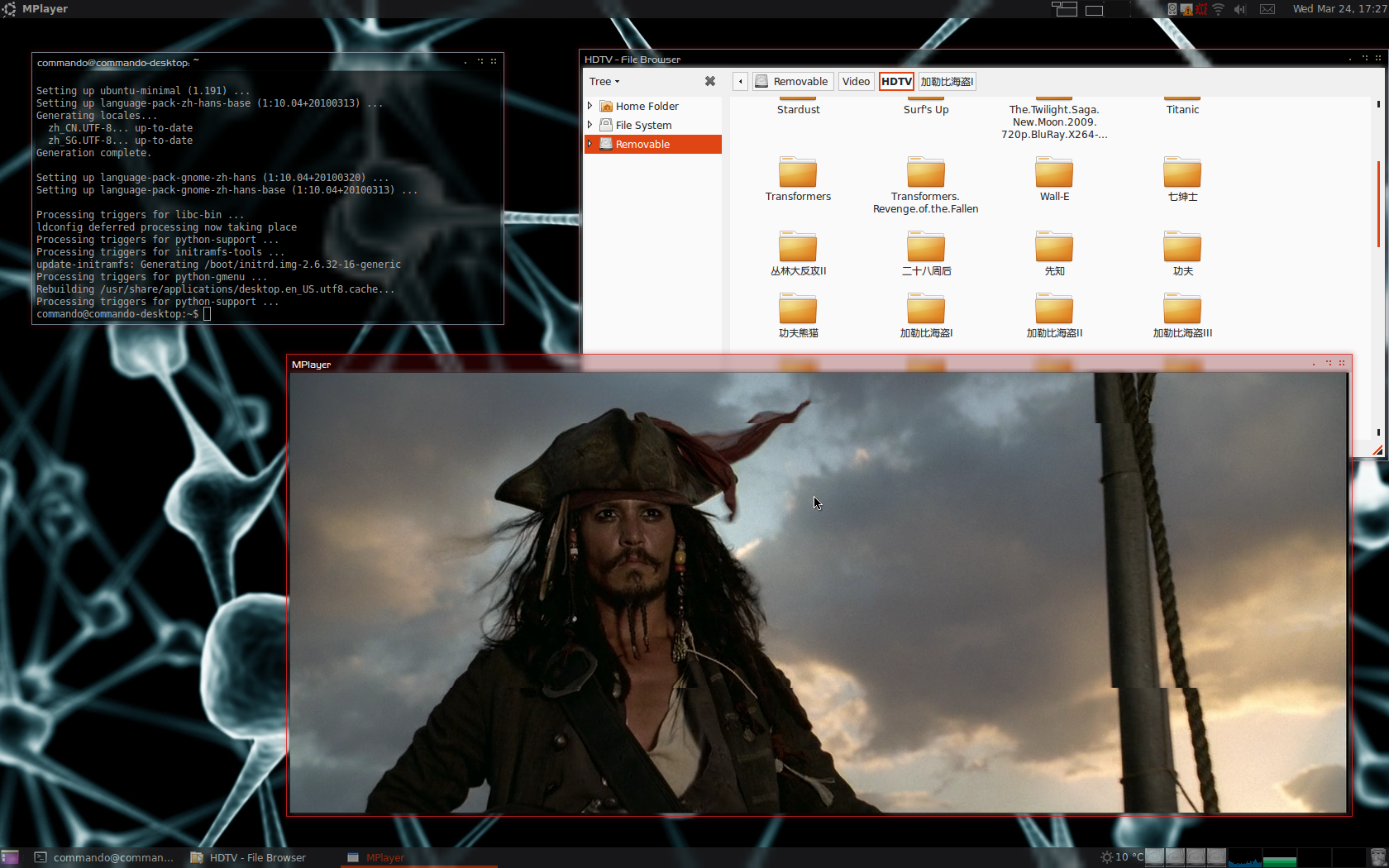Expand the File System tree node
1389x868 pixels.
point(590,125)
